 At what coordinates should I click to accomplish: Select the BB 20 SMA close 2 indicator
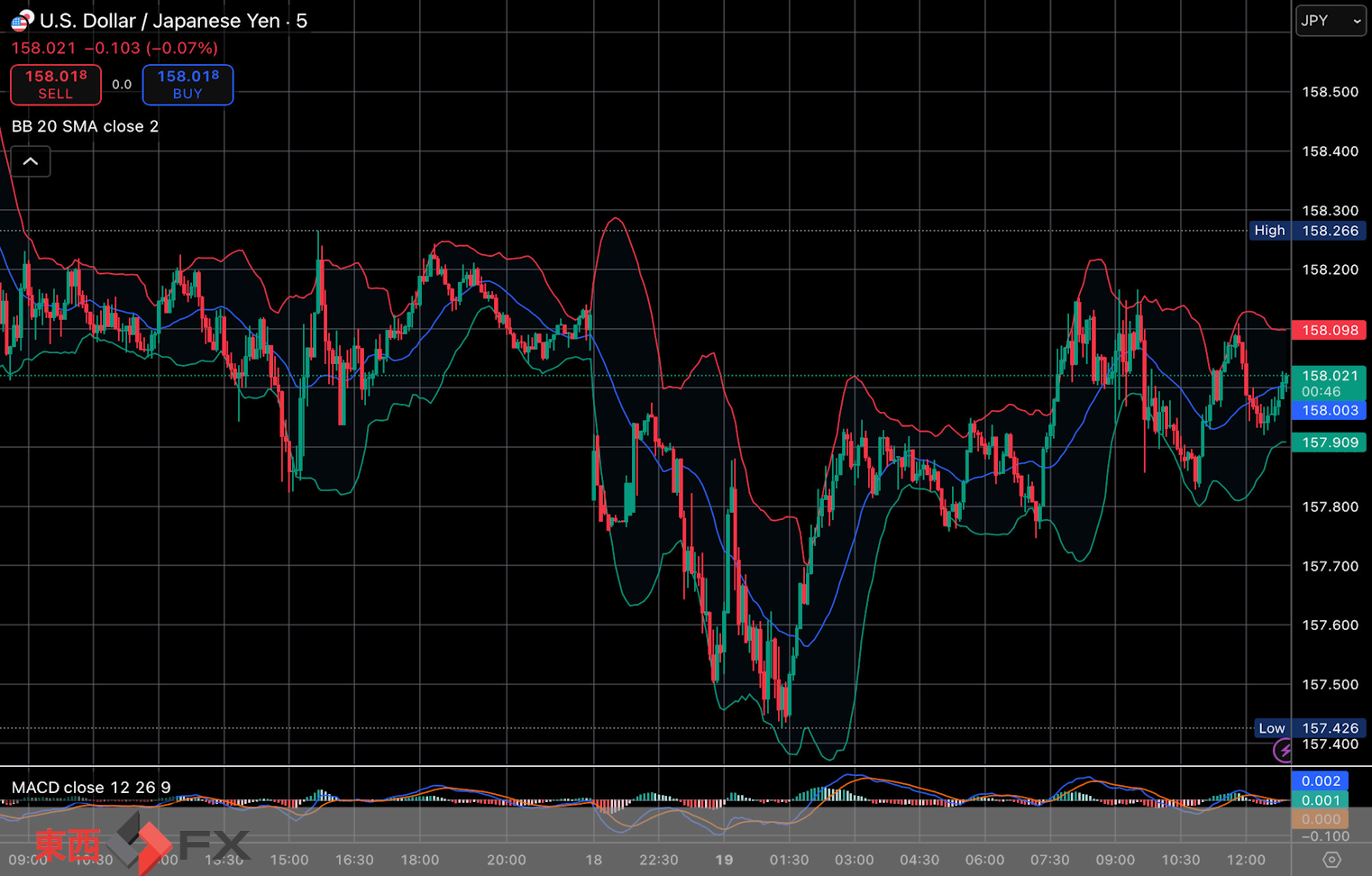tap(86, 126)
